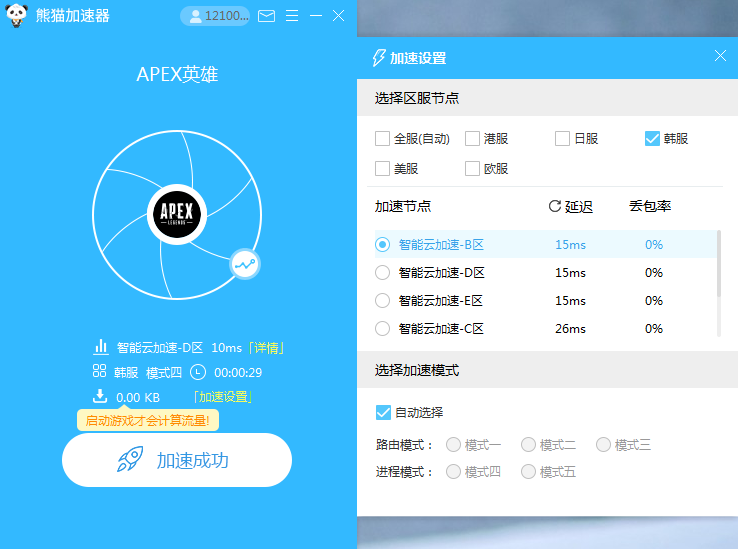Click the panda logo icon
The image size is (738, 549).
[x=16, y=15]
